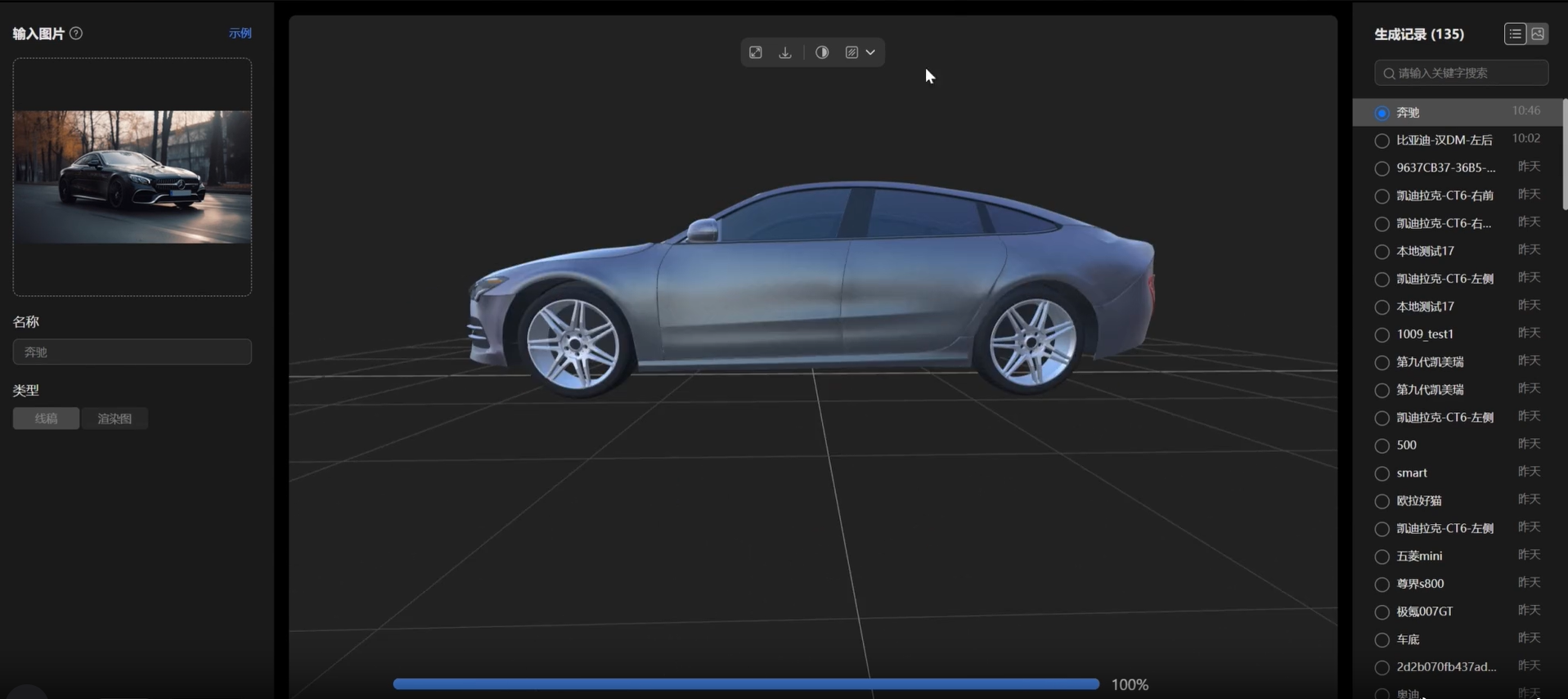Click the fullscreen expand icon in viewer toolbar
Screen dimensions: 1568x699
coord(756,52)
